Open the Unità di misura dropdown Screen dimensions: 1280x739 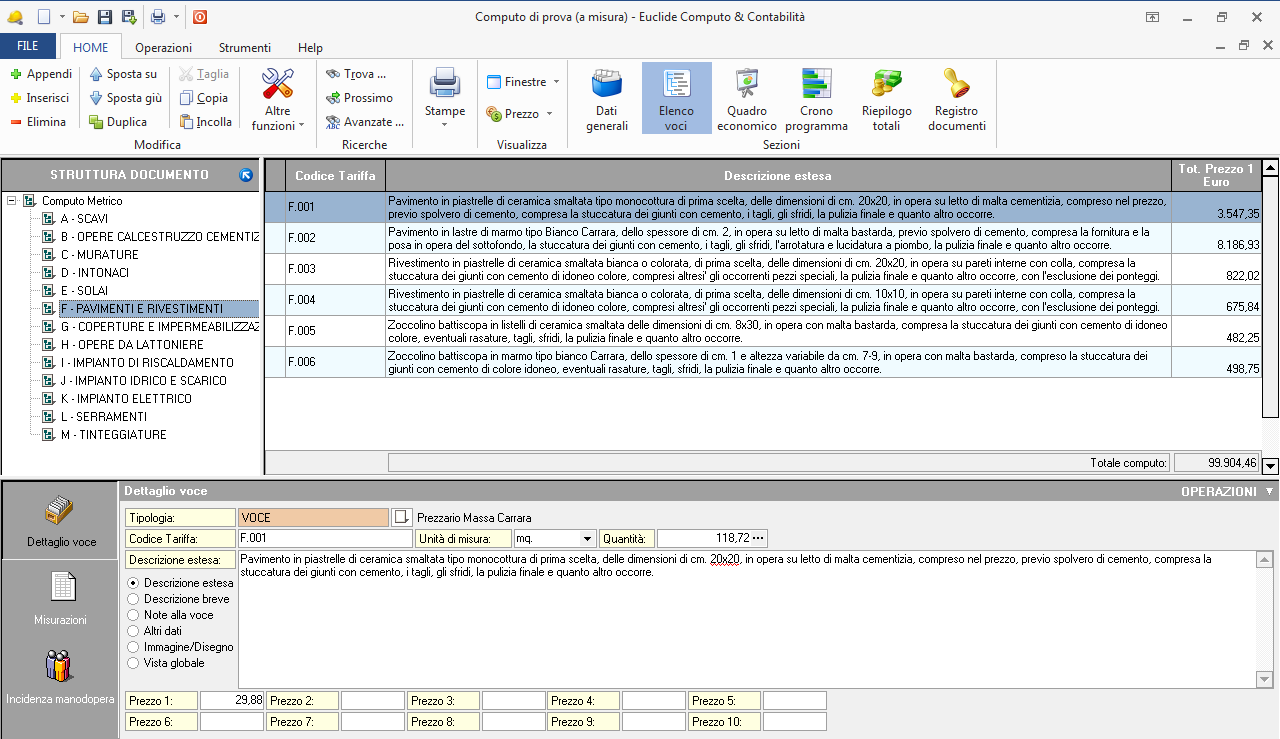tap(587, 539)
